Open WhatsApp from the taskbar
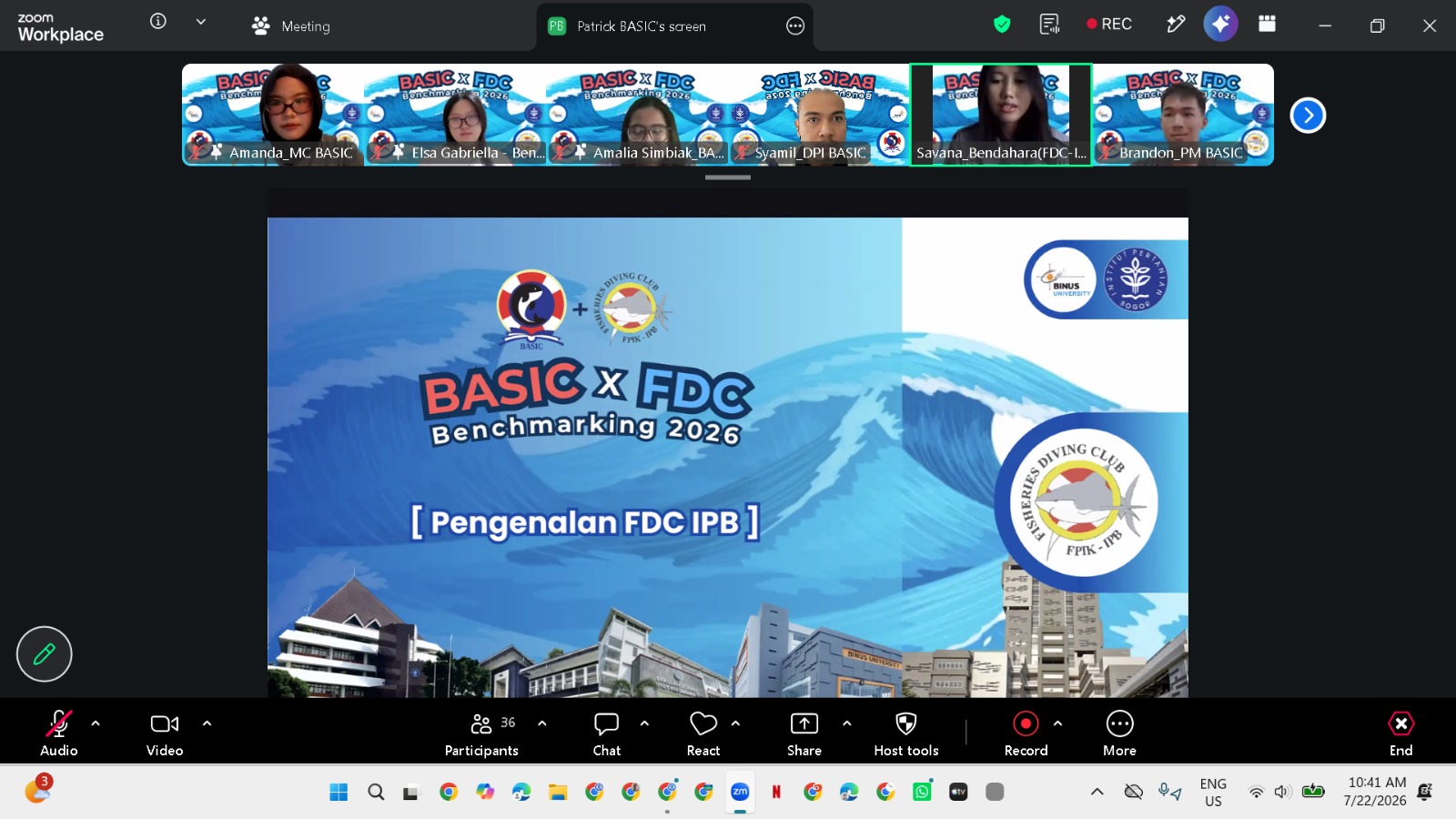The height and width of the screenshot is (819, 1456). click(922, 792)
